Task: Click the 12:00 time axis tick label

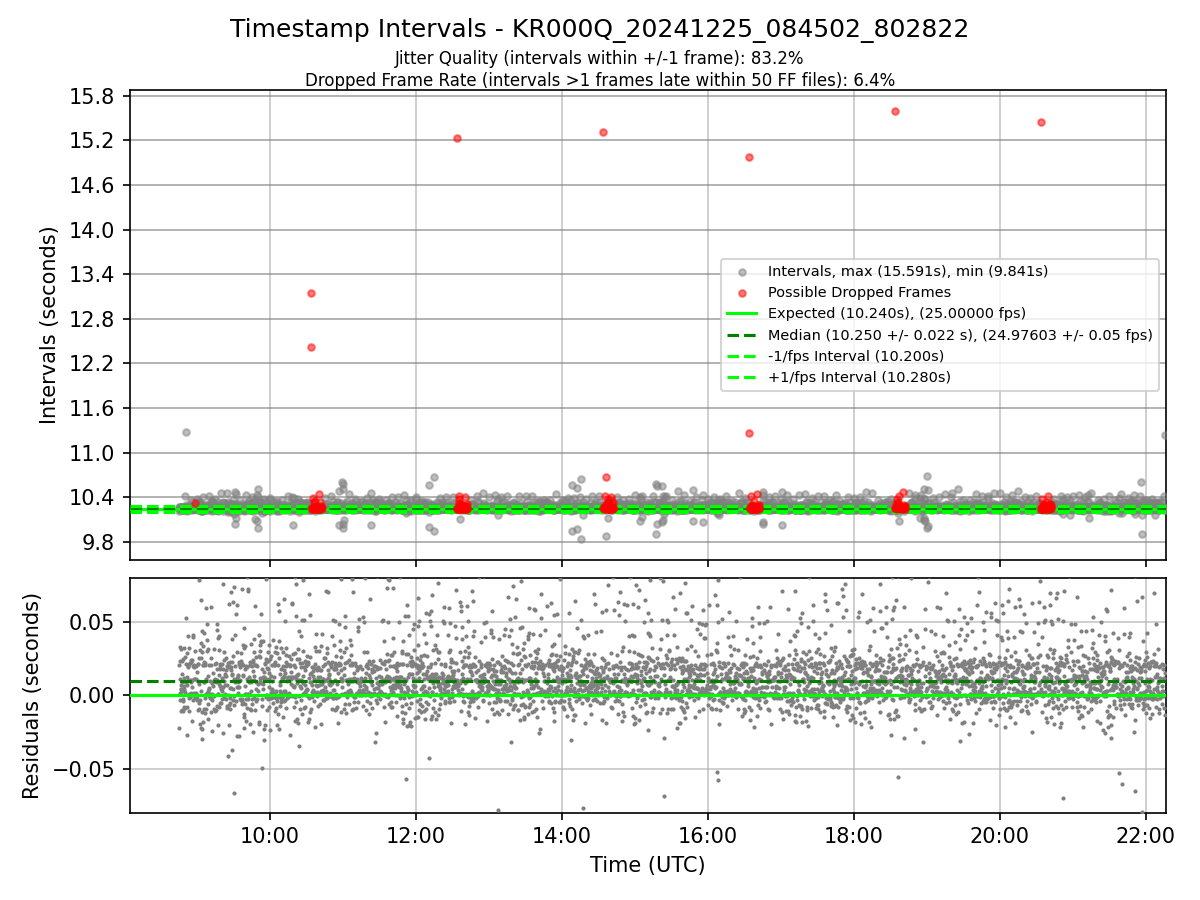Action: click(416, 836)
